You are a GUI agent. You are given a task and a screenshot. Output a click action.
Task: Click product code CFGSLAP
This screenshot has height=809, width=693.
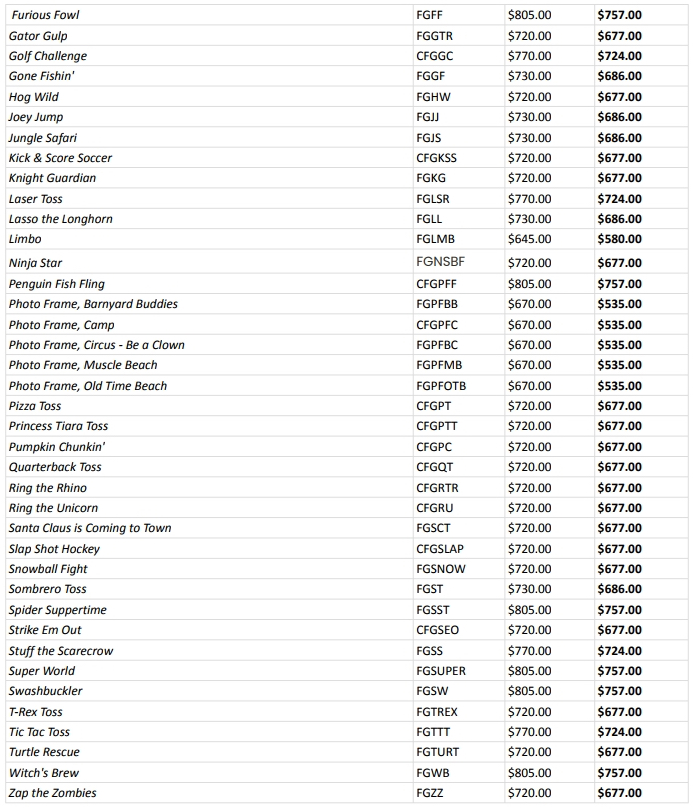click(440, 549)
